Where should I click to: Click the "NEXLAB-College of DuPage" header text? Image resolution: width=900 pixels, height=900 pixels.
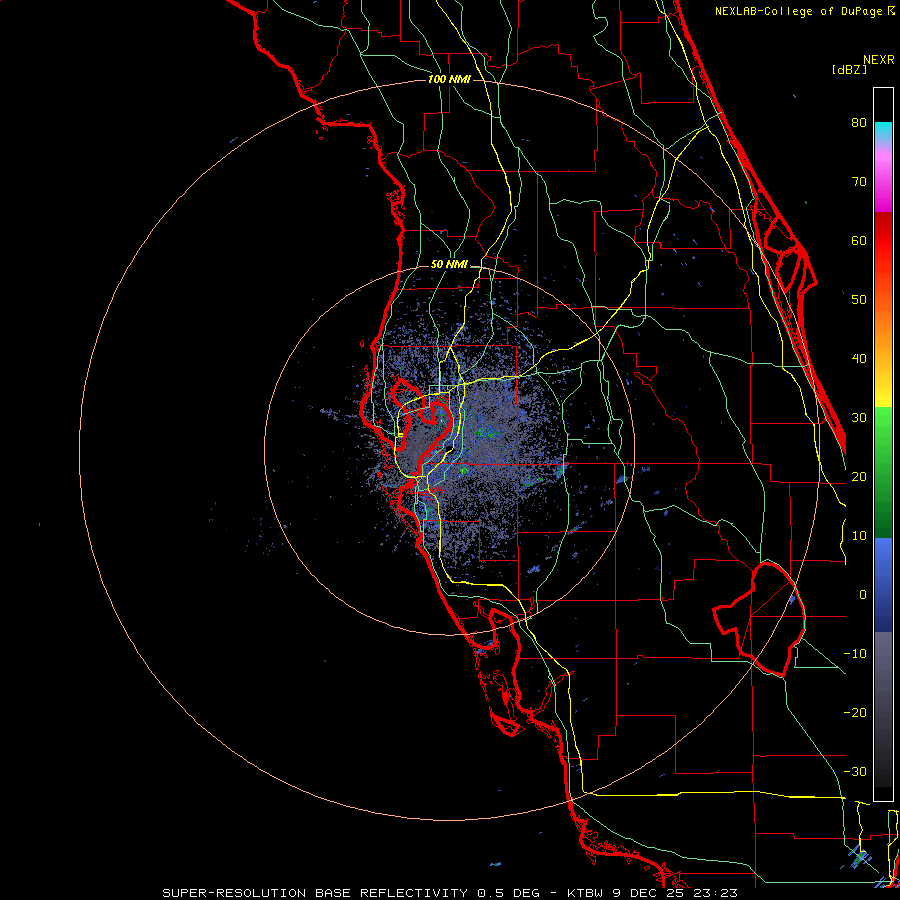(798, 11)
